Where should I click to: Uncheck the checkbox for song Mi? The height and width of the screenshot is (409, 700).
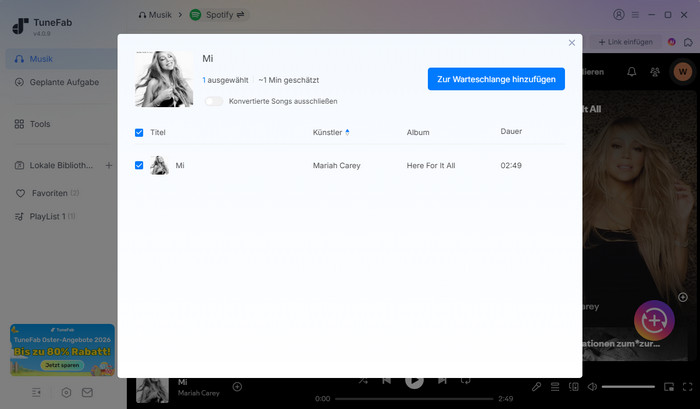click(x=139, y=165)
